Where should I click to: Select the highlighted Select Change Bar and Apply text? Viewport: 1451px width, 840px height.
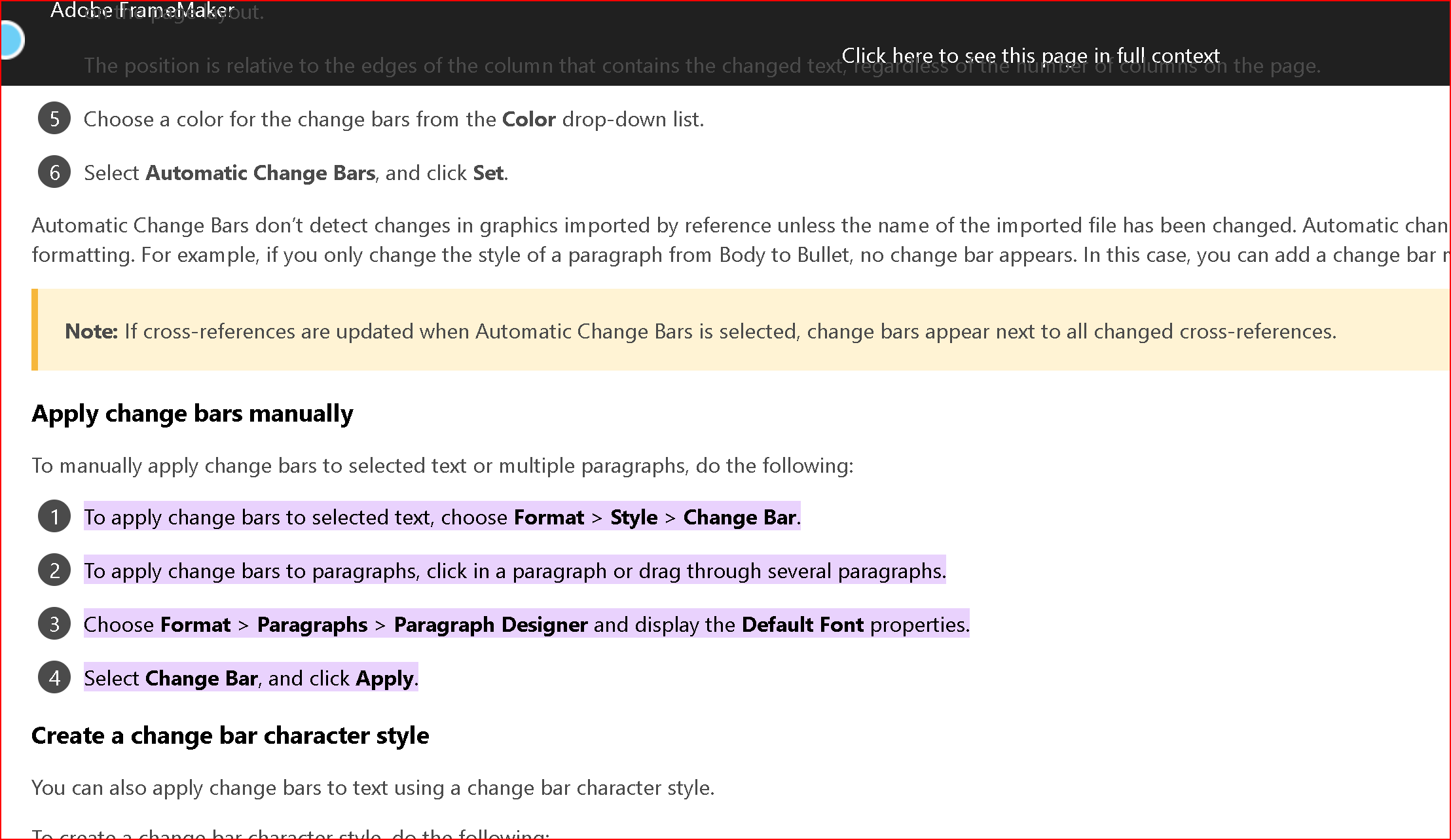(x=250, y=678)
